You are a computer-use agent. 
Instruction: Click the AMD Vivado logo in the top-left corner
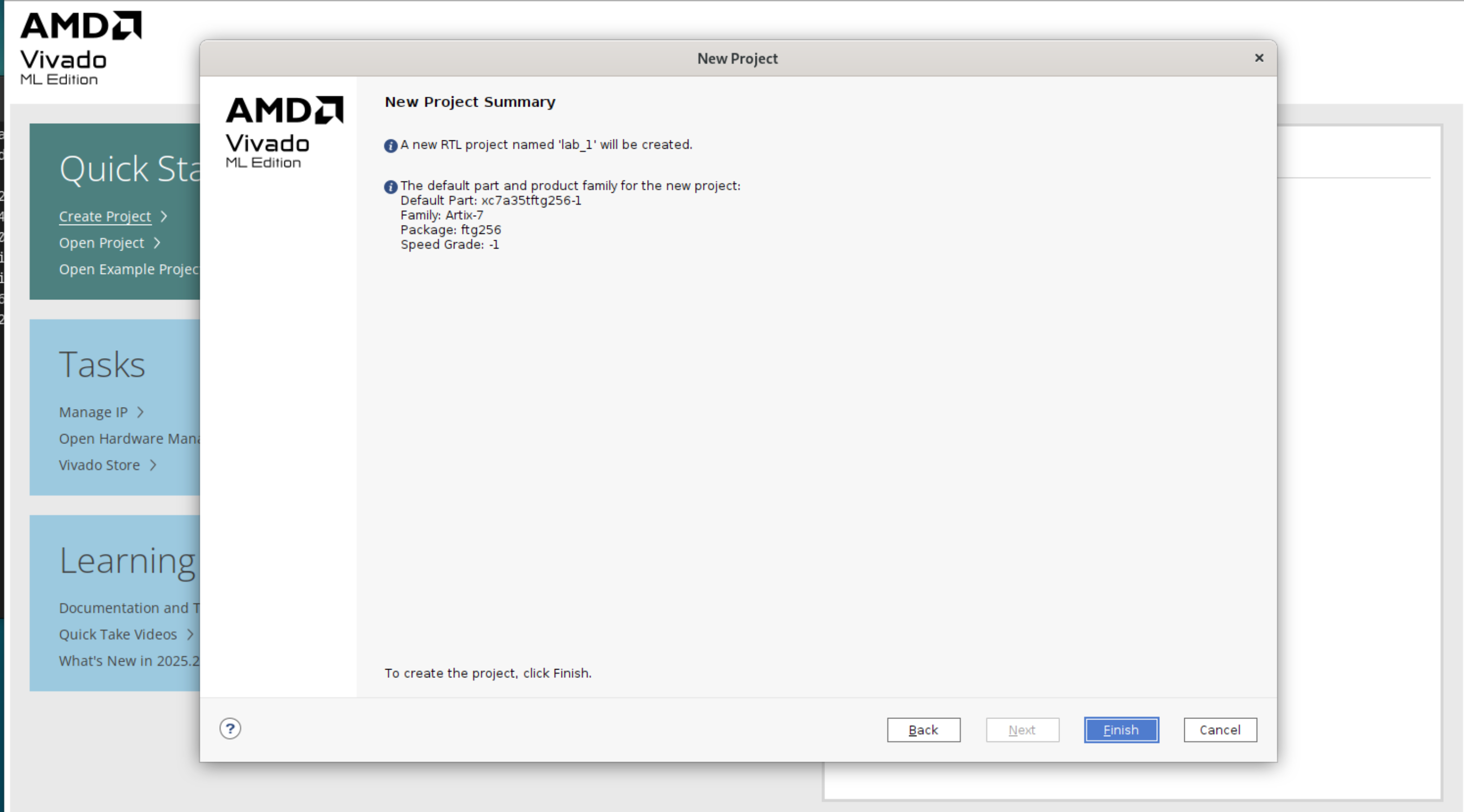tap(80, 48)
